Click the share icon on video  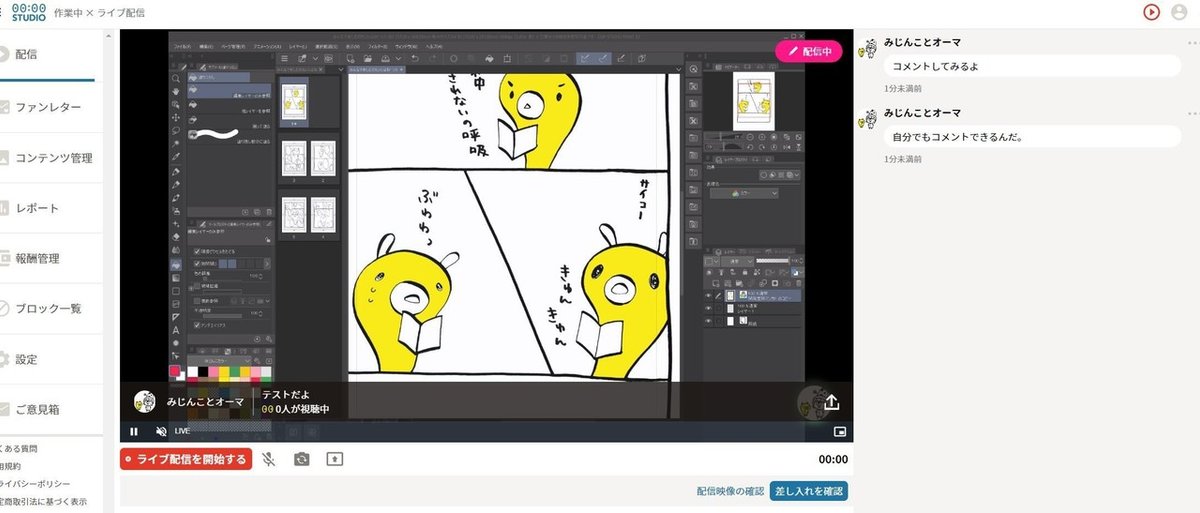click(832, 403)
